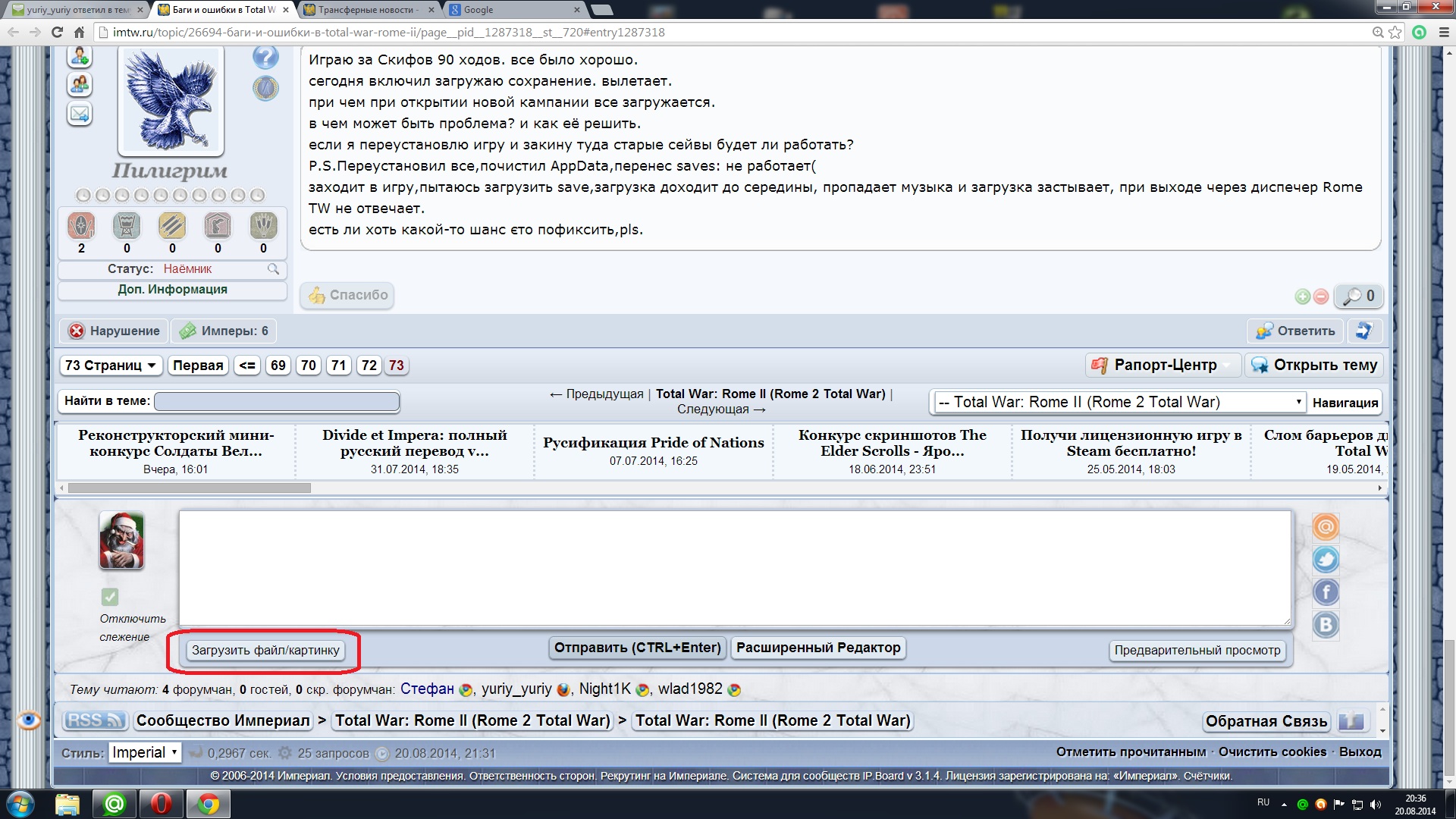Viewport: 1456px width, 819px height.
Task: Click the add friend icon beside the avatar
Action: point(80,56)
